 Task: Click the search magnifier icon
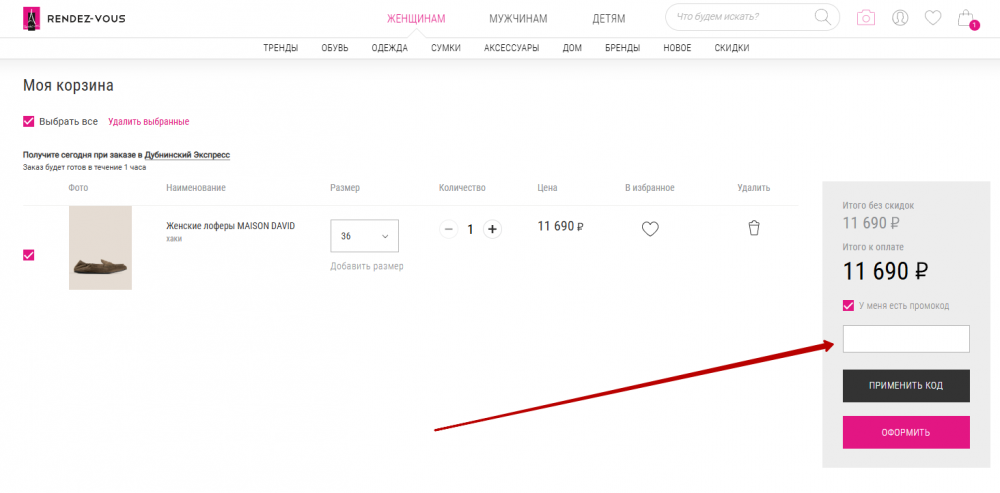pos(823,17)
